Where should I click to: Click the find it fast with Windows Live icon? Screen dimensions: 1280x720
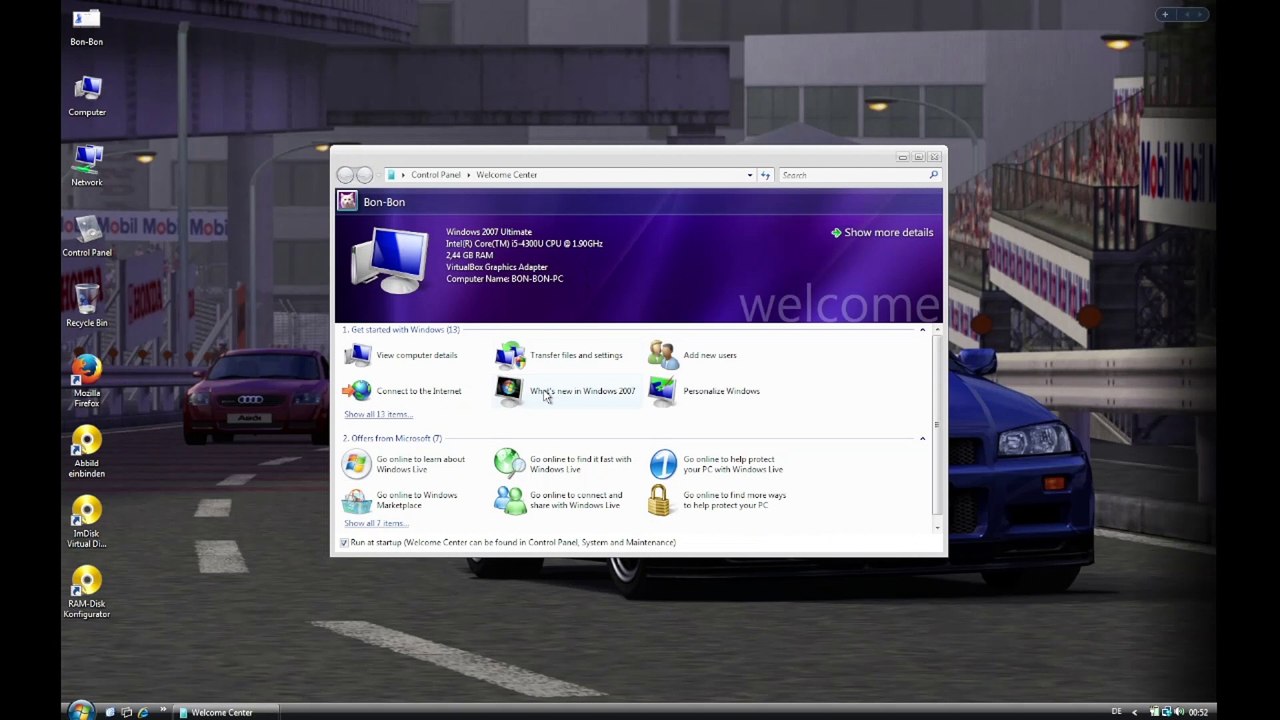pos(509,463)
